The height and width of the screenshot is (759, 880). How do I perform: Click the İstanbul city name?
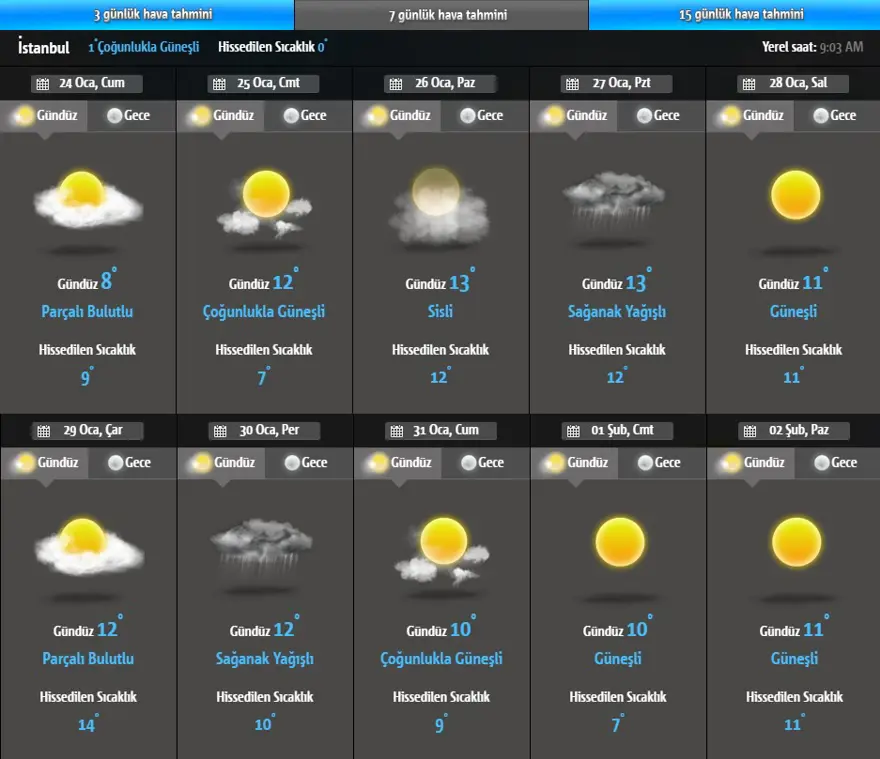coord(44,47)
